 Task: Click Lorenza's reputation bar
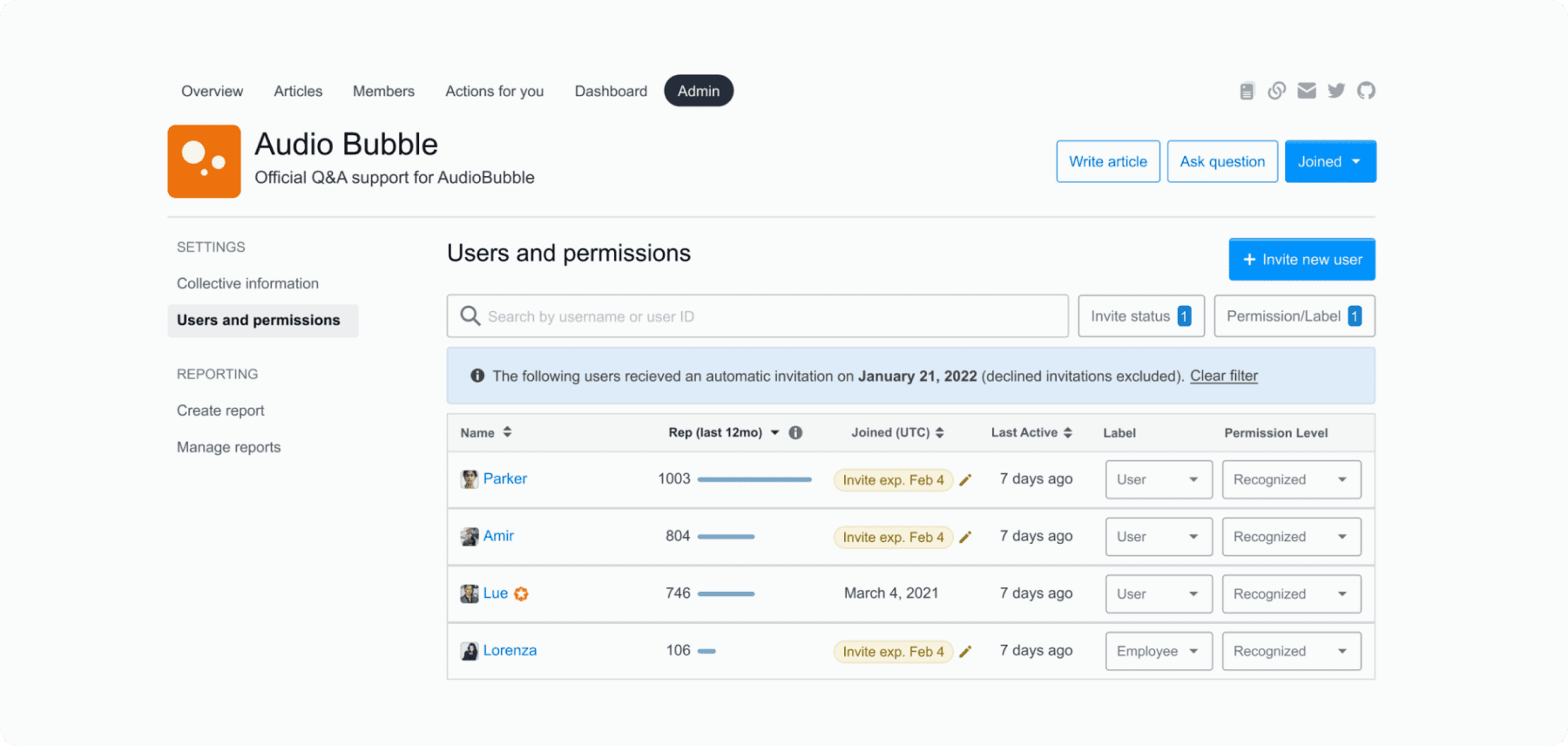pos(706,651)
